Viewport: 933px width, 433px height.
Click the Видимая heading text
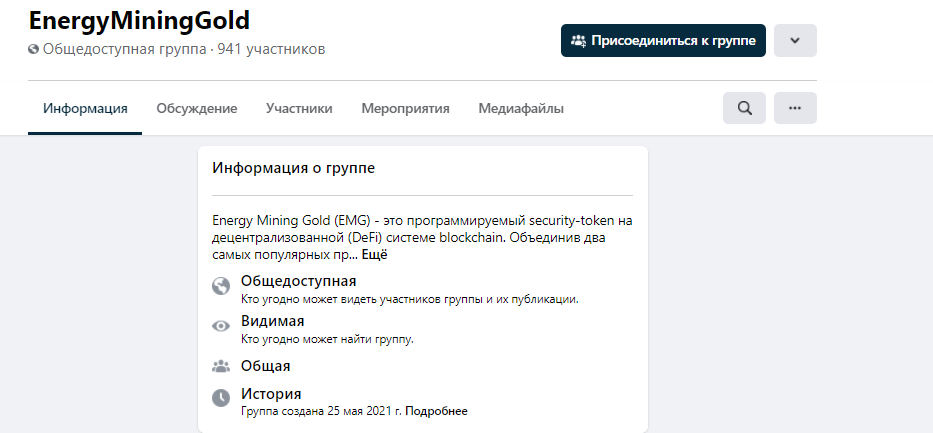coord(273,321)
